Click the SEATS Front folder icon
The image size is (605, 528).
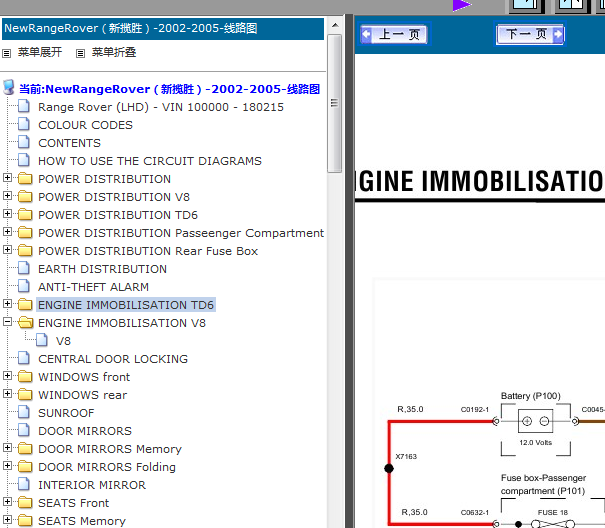click(x=25, y=503)
